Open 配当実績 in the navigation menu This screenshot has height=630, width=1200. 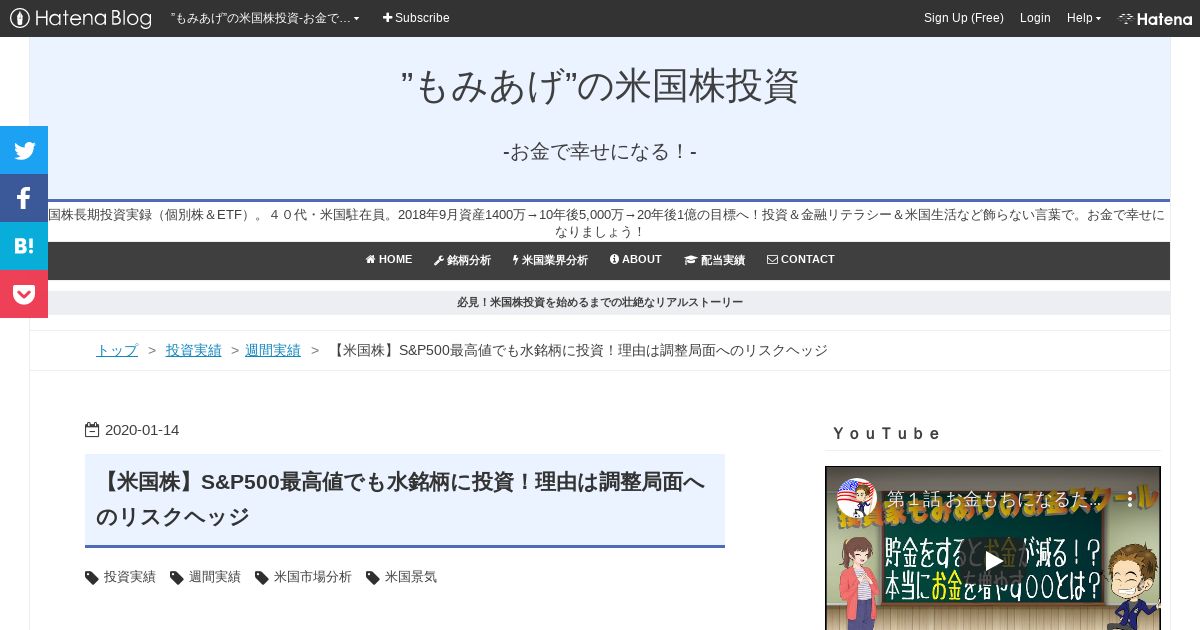[x=714, y=260]
